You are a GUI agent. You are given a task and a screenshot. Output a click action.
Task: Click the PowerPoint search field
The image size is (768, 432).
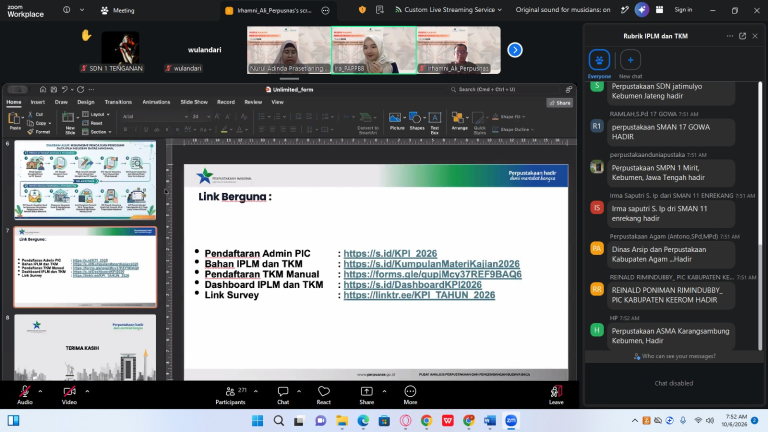tap(504, 89)
